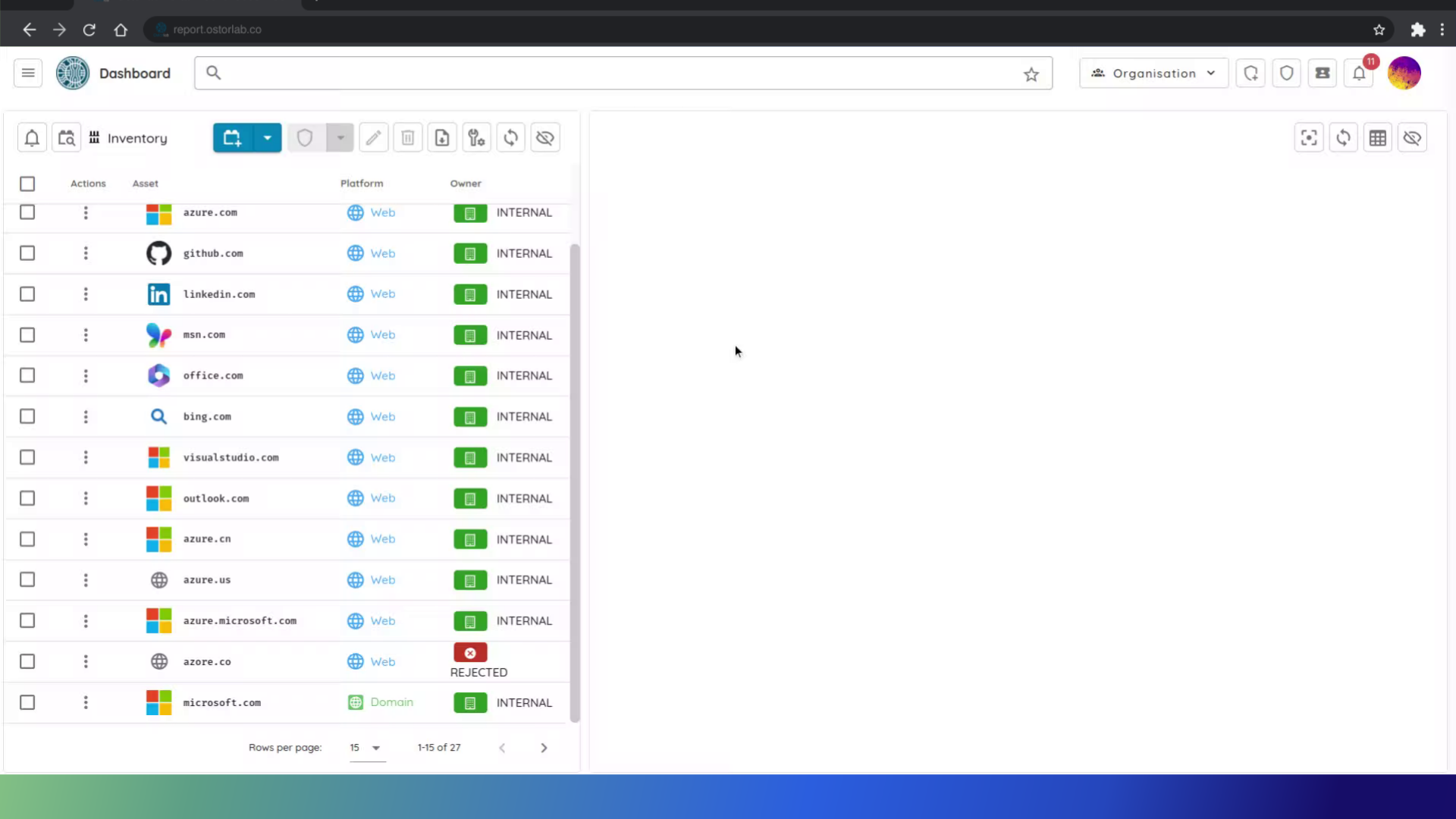Hide the inventory panel with eye-slash icon

[545, 138]
